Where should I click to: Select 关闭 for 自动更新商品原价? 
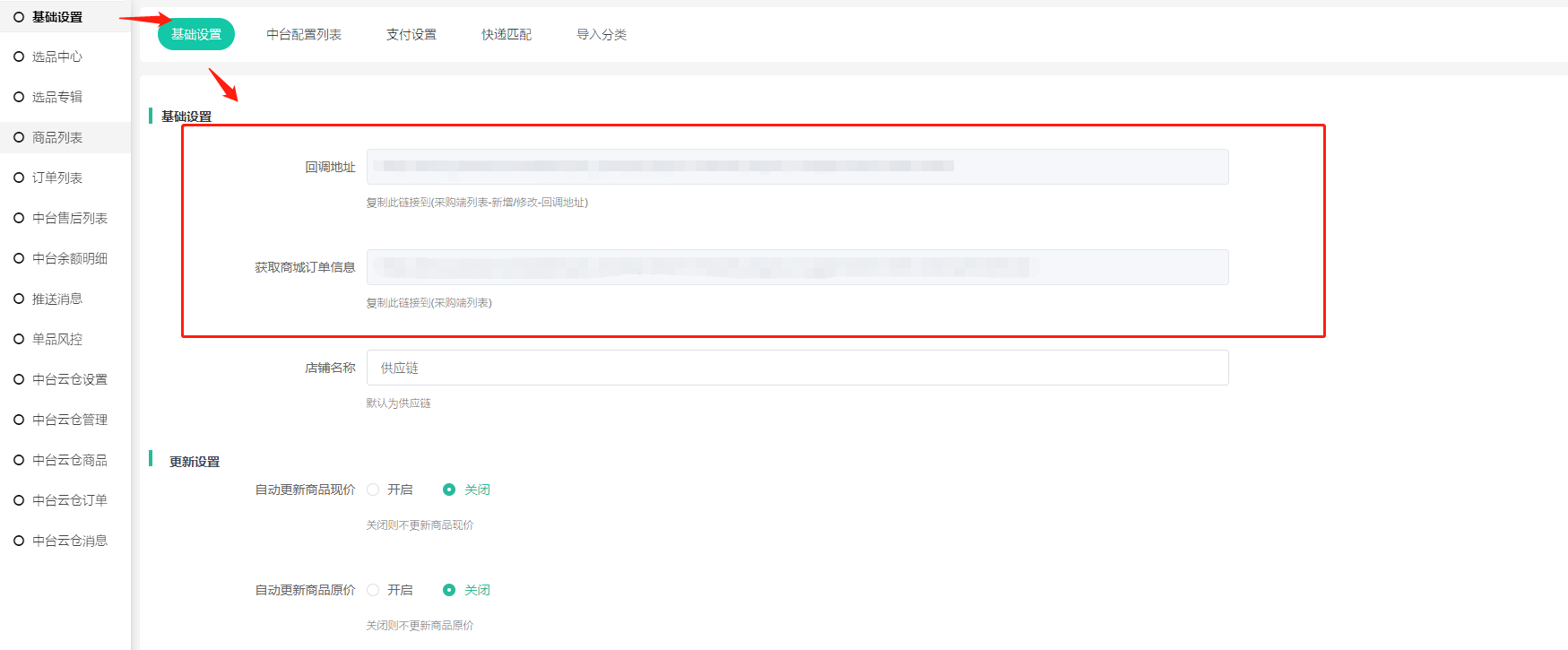coord(449,590)
